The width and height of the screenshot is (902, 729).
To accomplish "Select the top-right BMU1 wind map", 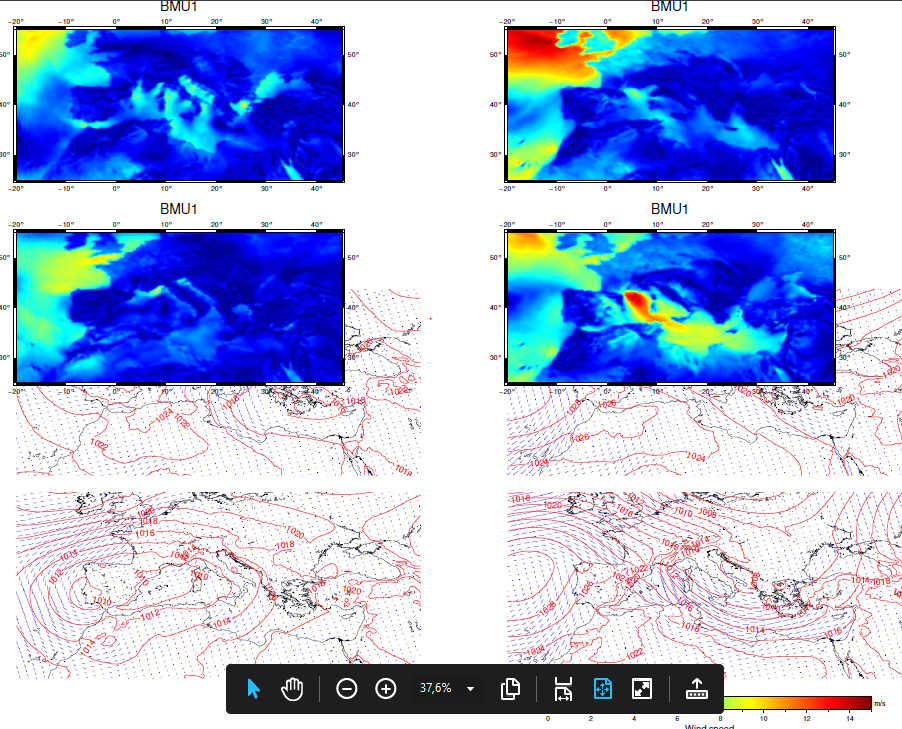I will point(670,105).
